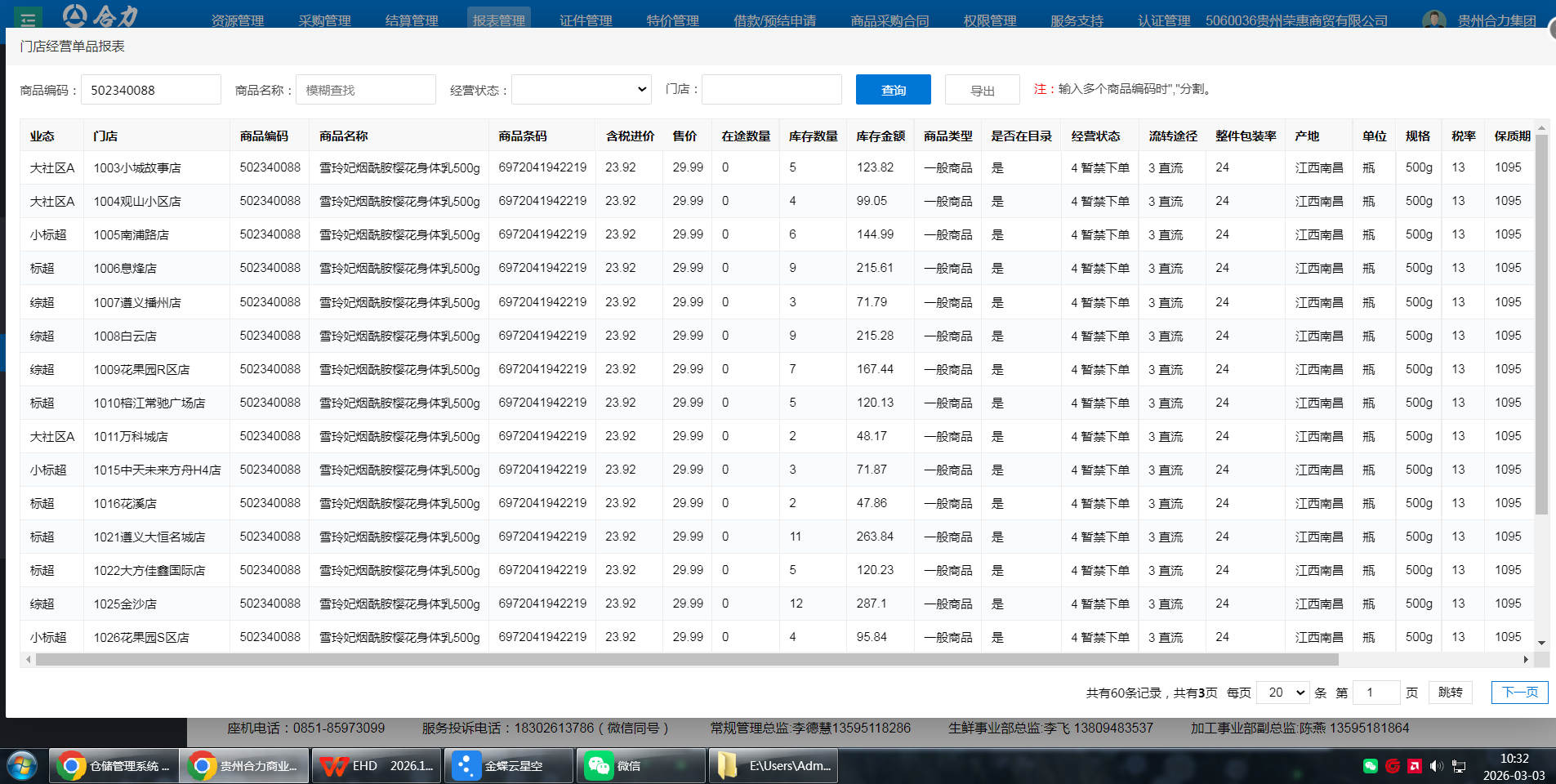
Task: Expand the 经营状态 dropdown
Action: click(581, 90)
